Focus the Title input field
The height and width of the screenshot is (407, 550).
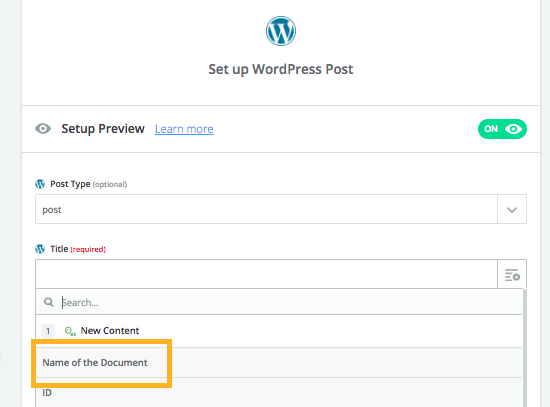(266, 274)
